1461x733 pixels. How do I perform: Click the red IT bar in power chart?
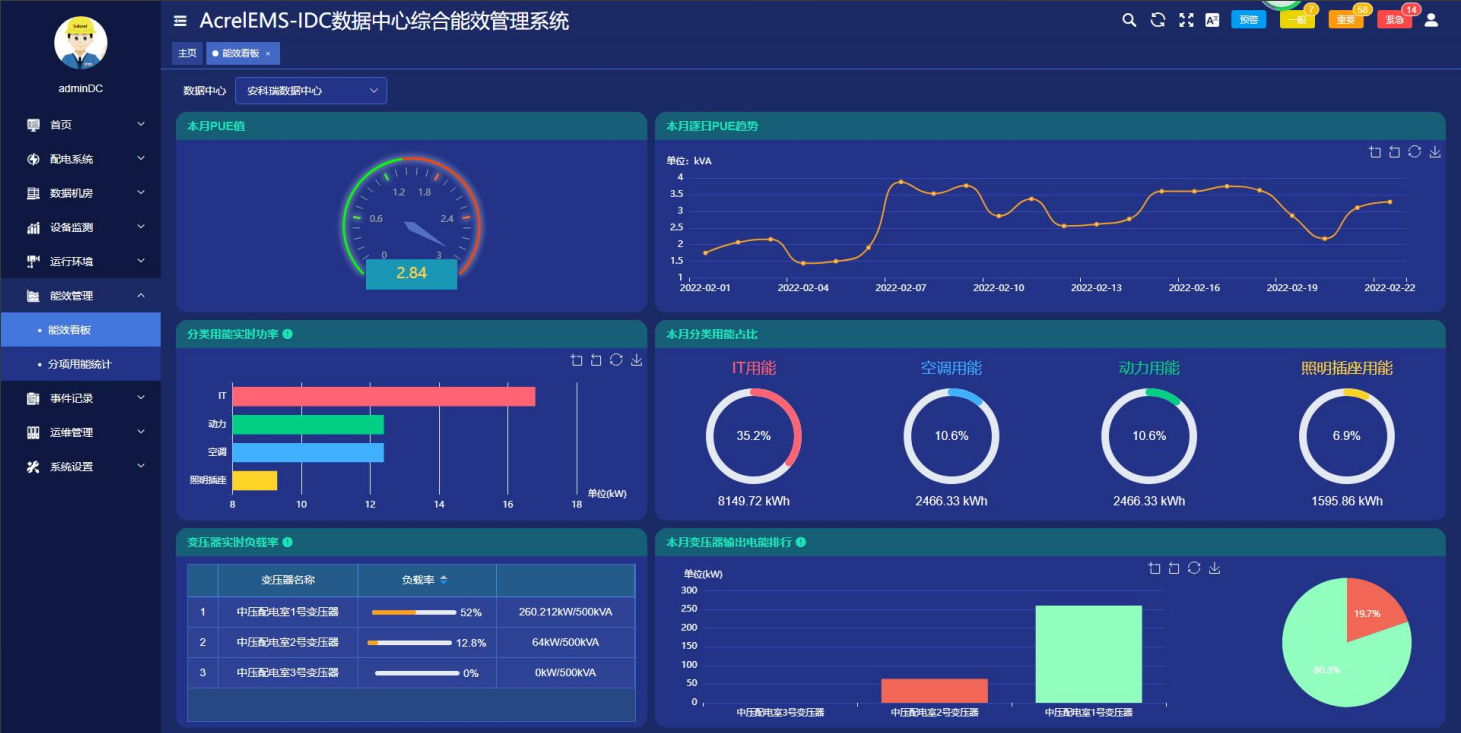[x=384, y=396]
